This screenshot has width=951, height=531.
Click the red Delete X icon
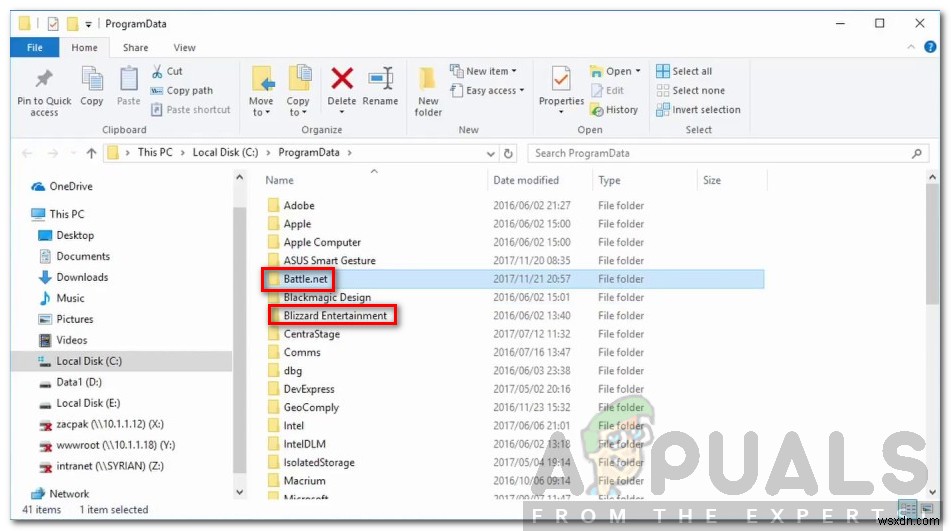tap(342, 78)
